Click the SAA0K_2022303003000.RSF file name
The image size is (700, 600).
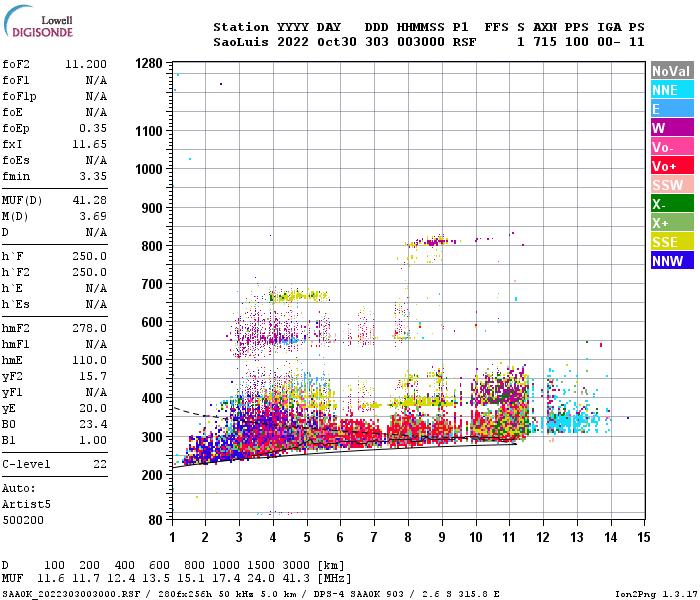(71, 594)
